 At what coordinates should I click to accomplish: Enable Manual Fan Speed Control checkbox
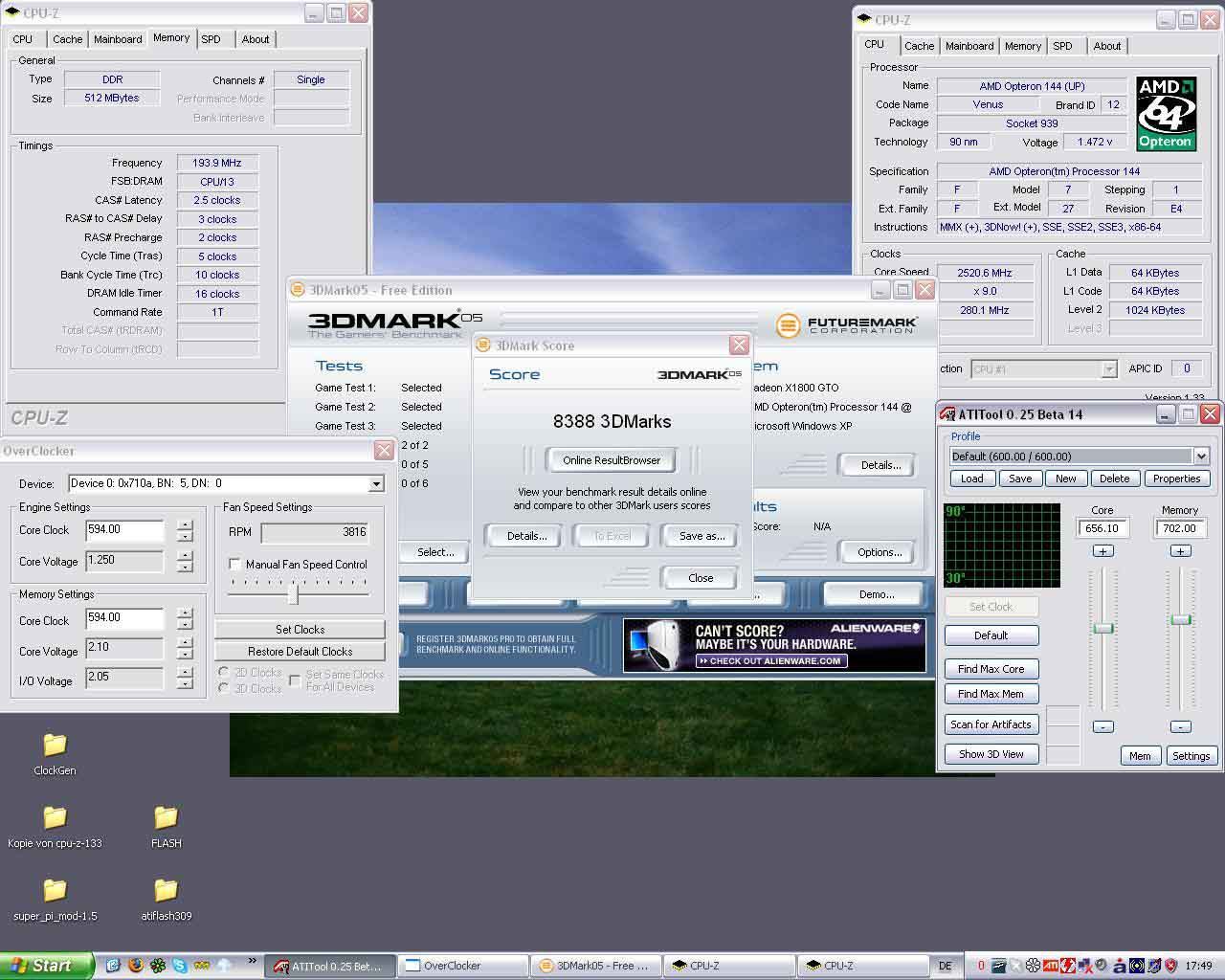[x=234, y=565]
